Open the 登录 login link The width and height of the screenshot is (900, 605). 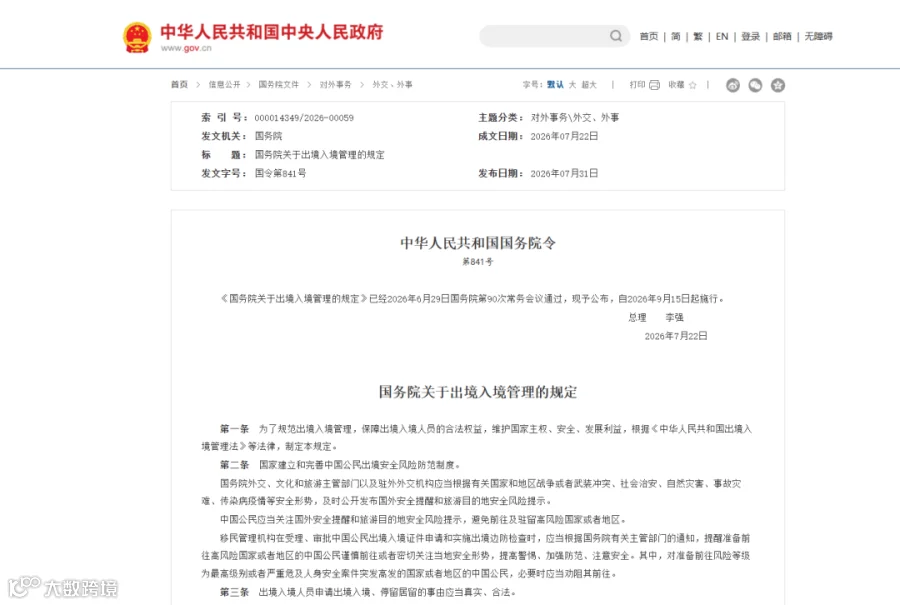coord(750,36)
